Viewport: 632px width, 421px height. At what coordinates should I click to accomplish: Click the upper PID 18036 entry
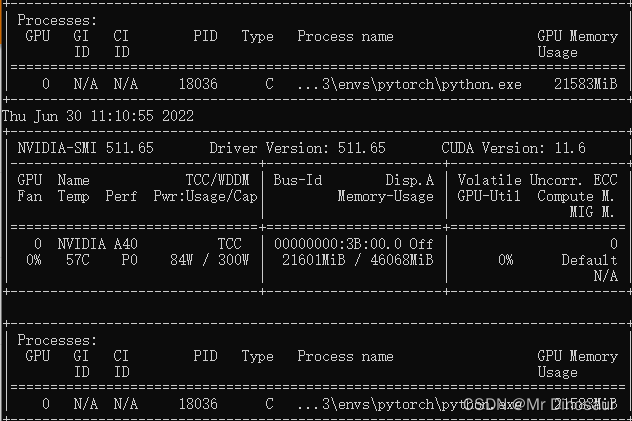click(x=198, y=84)
